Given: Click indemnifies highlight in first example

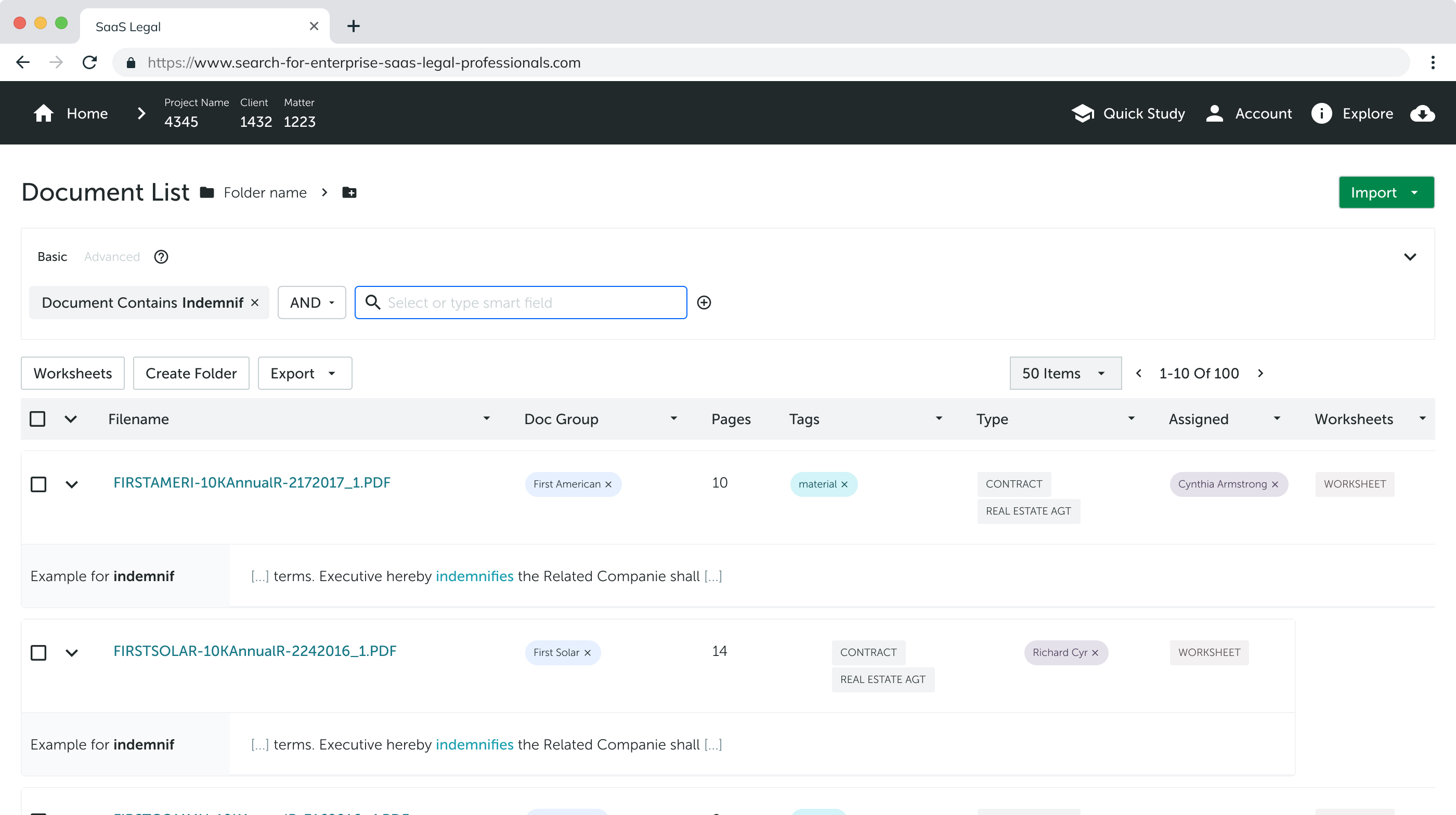Looking at the screenshot, I should click(474, 576).
